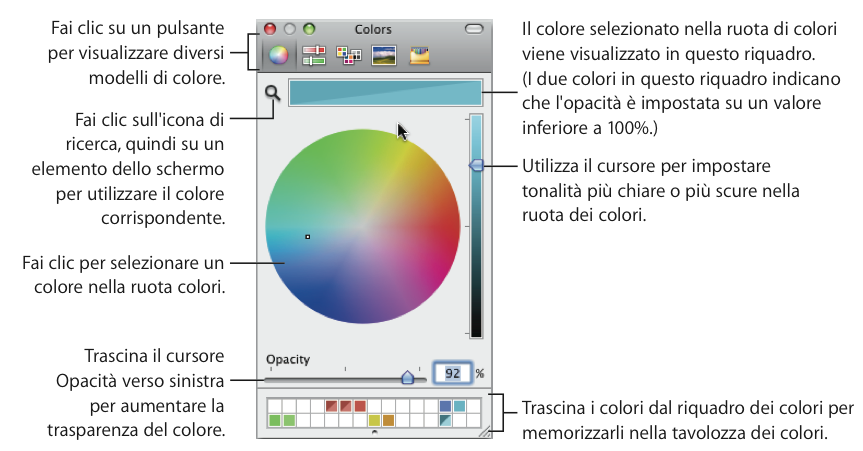Image resolution: width=863 pixels, height=451 pixels.
Task: Click the selection marker in the color wheel
Action: coord(308,237)
